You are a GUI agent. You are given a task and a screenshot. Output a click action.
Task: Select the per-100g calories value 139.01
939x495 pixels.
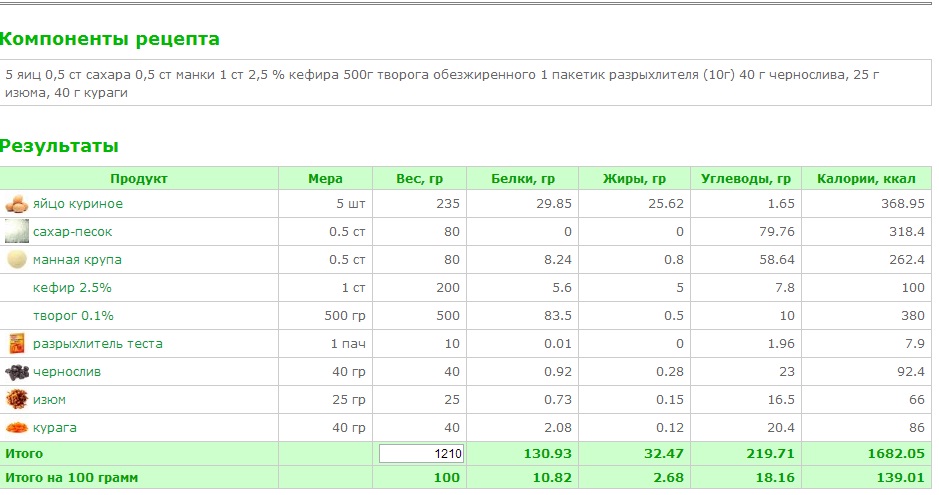tap(900, 478)
